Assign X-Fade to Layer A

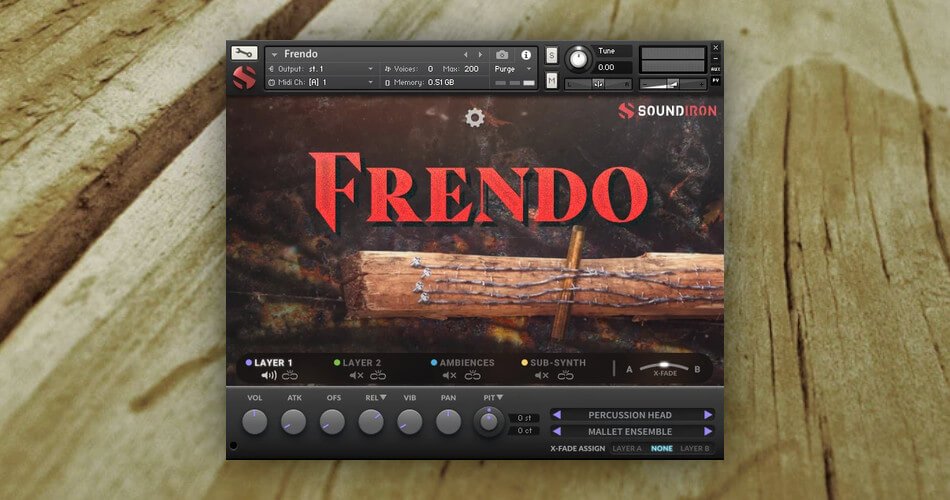point(626,448)
